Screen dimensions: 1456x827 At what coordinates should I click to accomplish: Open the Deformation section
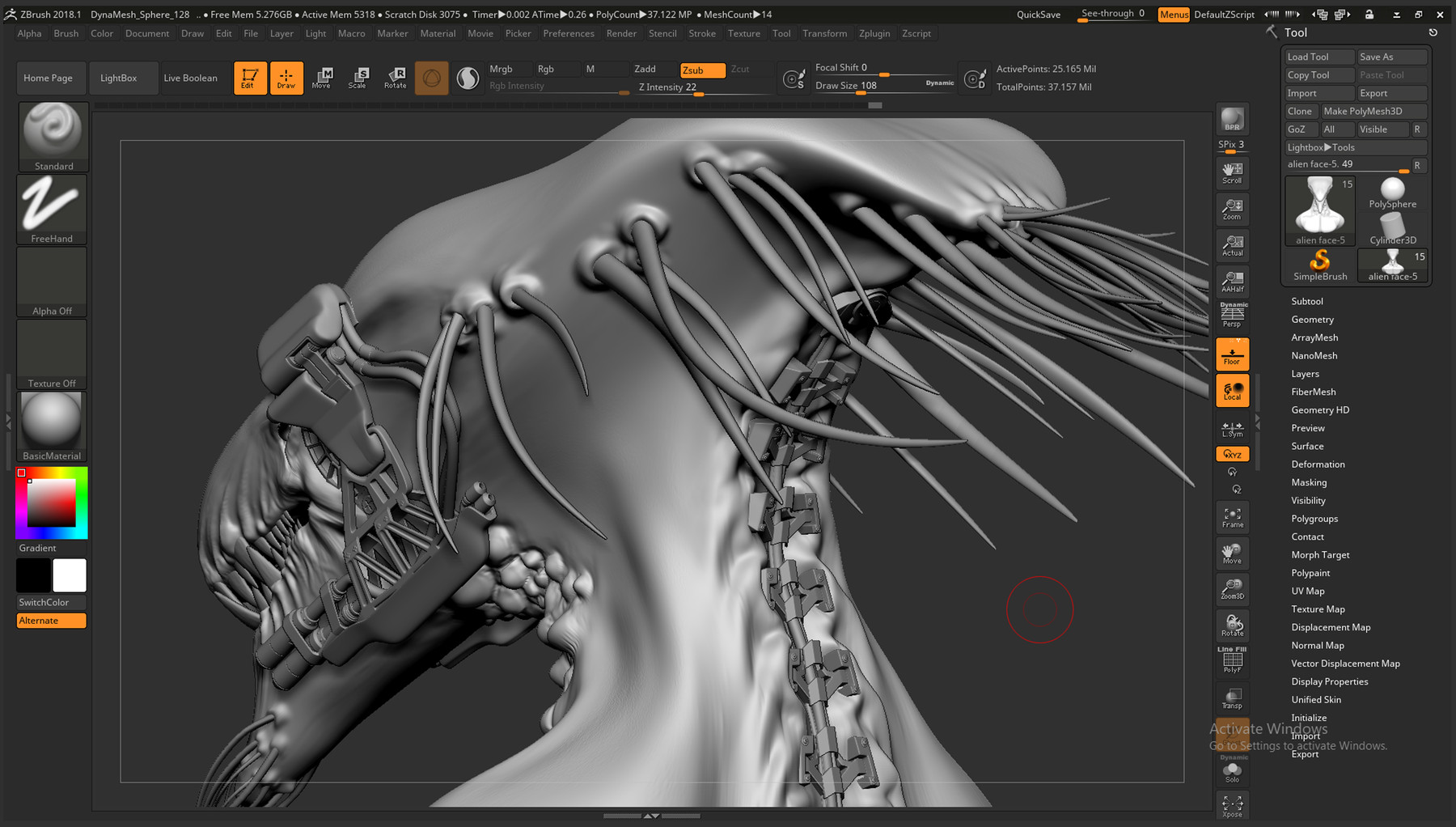tap(1318, 464)
